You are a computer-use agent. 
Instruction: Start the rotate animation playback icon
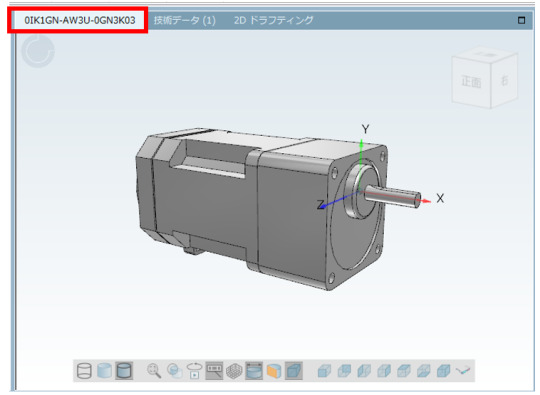(x=194, y=371)
